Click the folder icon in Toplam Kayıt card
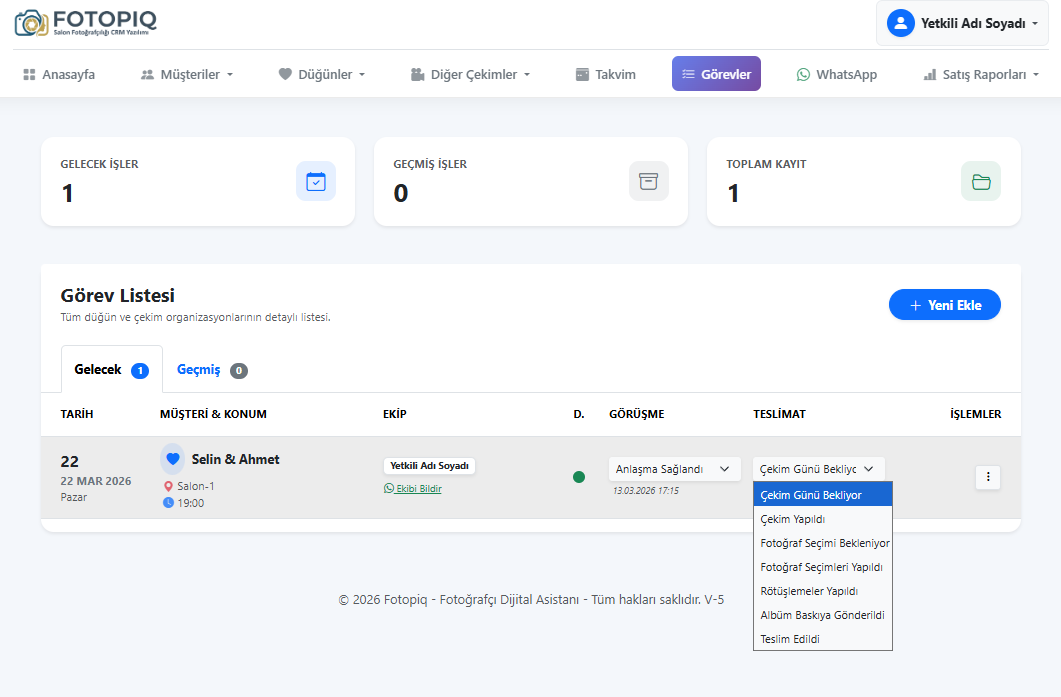Screen dimensions: 1061x697 980,181
